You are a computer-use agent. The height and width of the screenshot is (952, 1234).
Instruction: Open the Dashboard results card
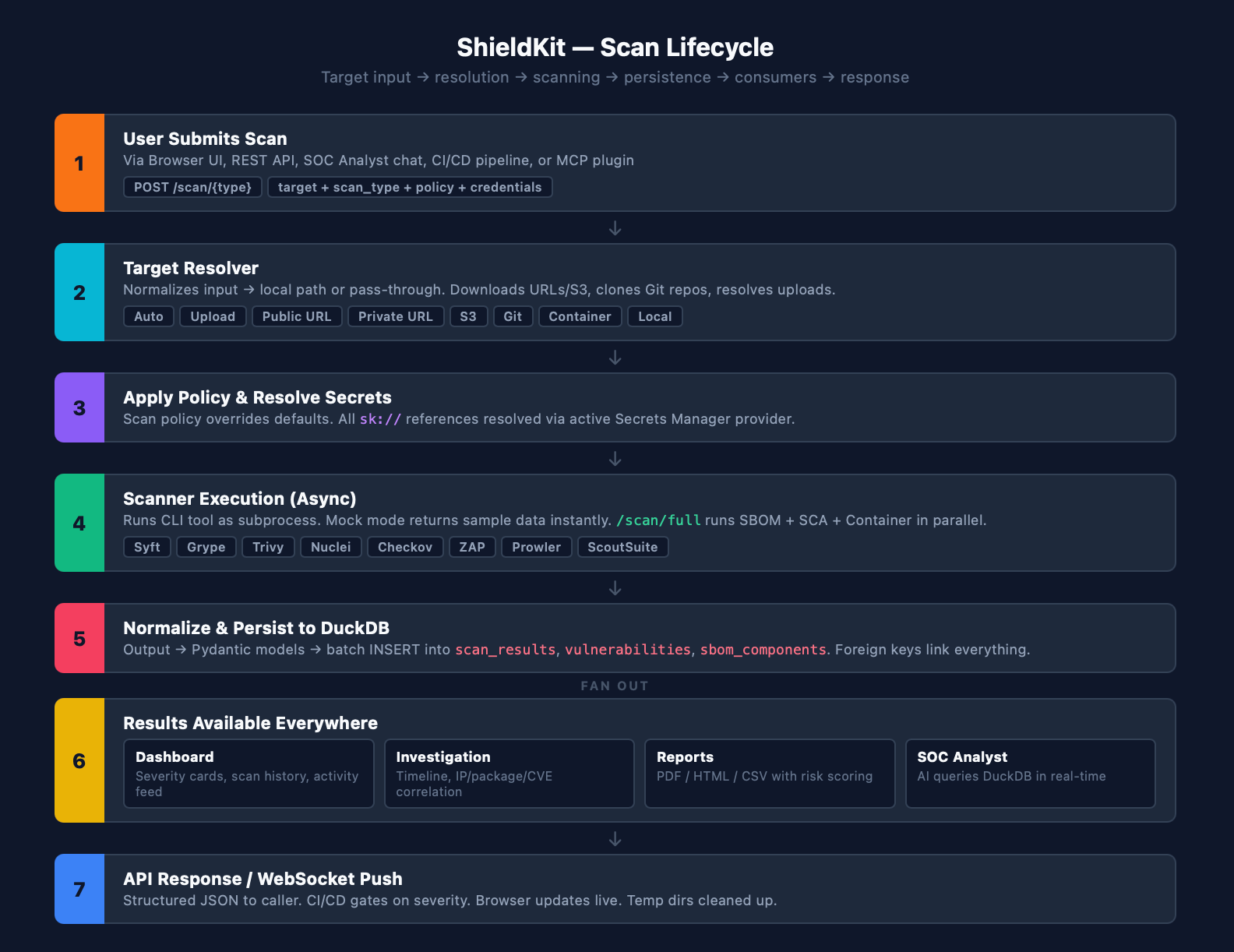(249, 774)
